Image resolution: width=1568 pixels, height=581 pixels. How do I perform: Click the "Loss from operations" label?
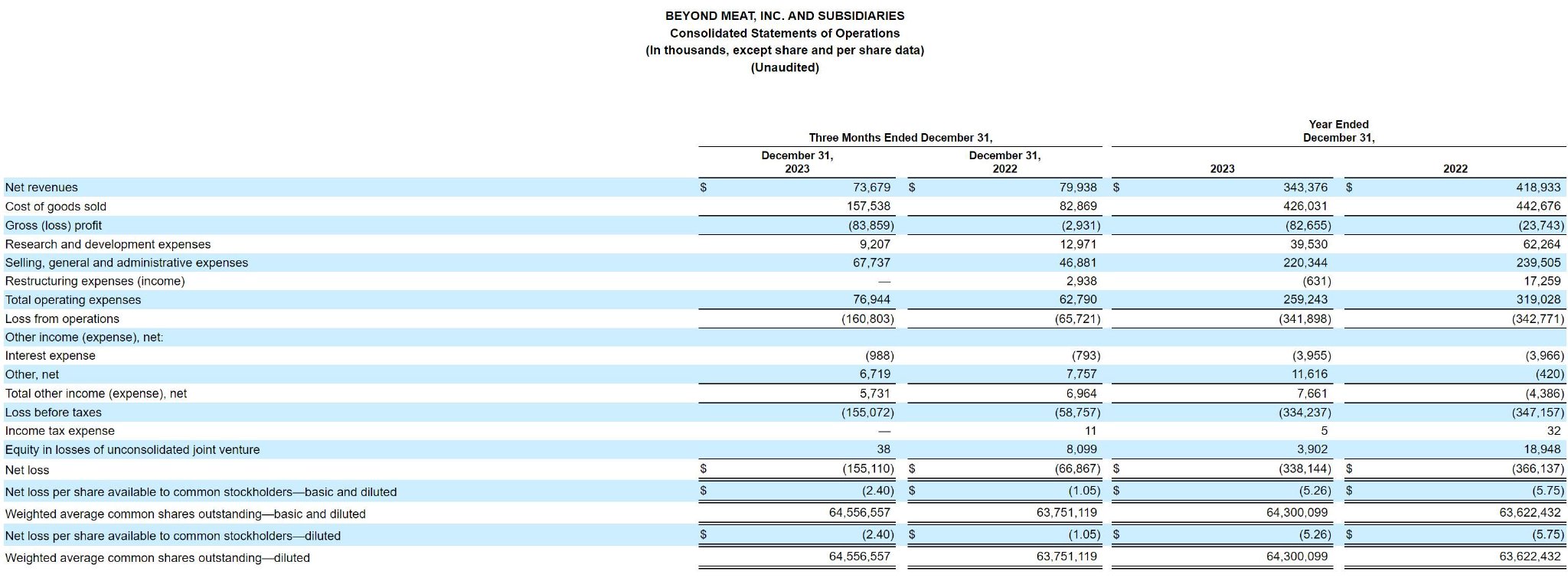(x=62, y=318)
